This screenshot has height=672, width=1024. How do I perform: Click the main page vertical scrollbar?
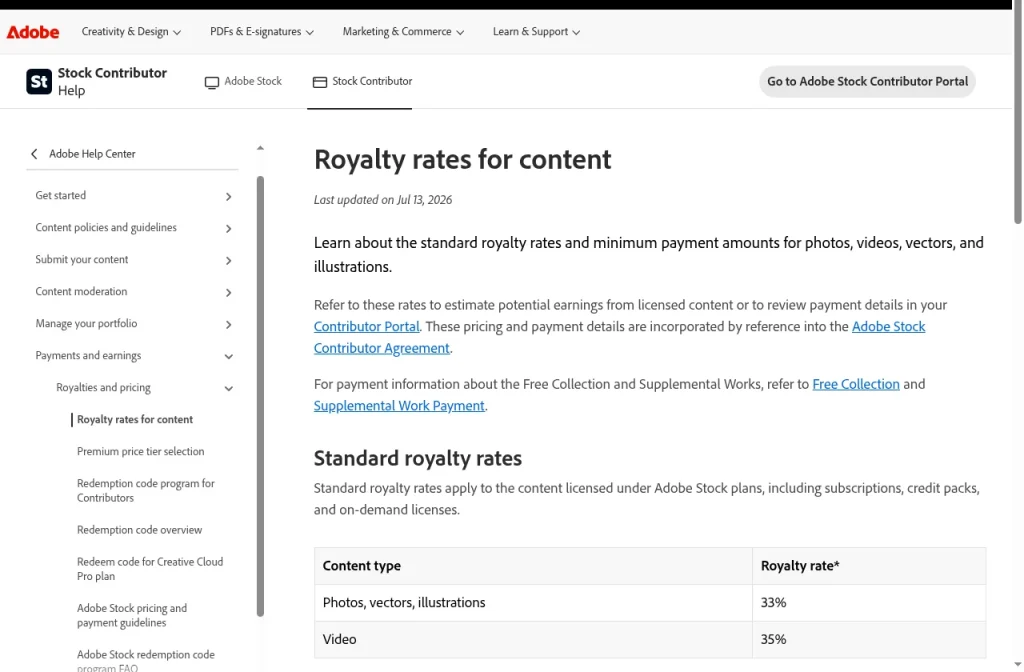(1017, 112)
